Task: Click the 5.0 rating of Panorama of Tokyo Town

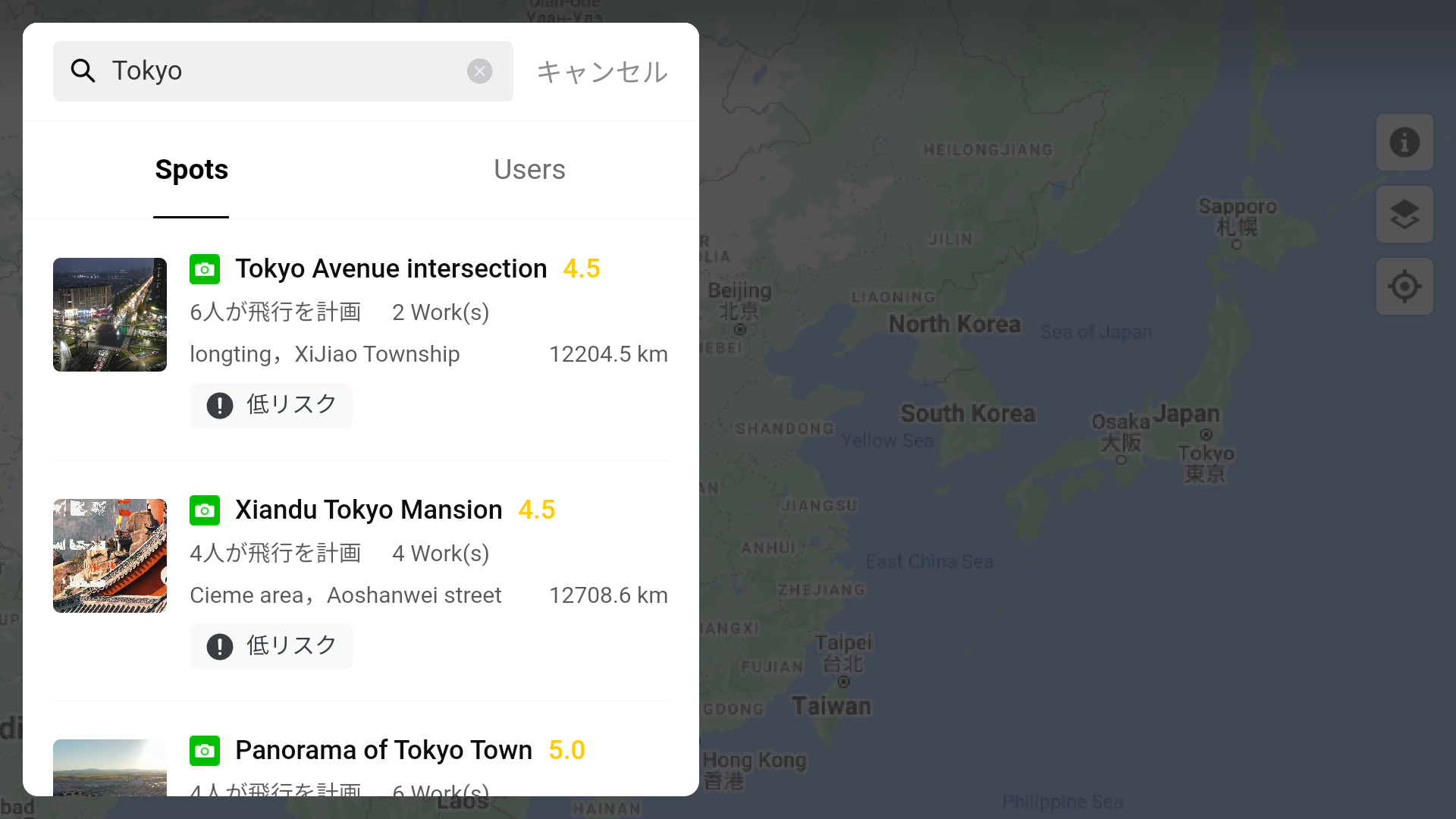Action: pyautogui.click(x=567, y=750)
